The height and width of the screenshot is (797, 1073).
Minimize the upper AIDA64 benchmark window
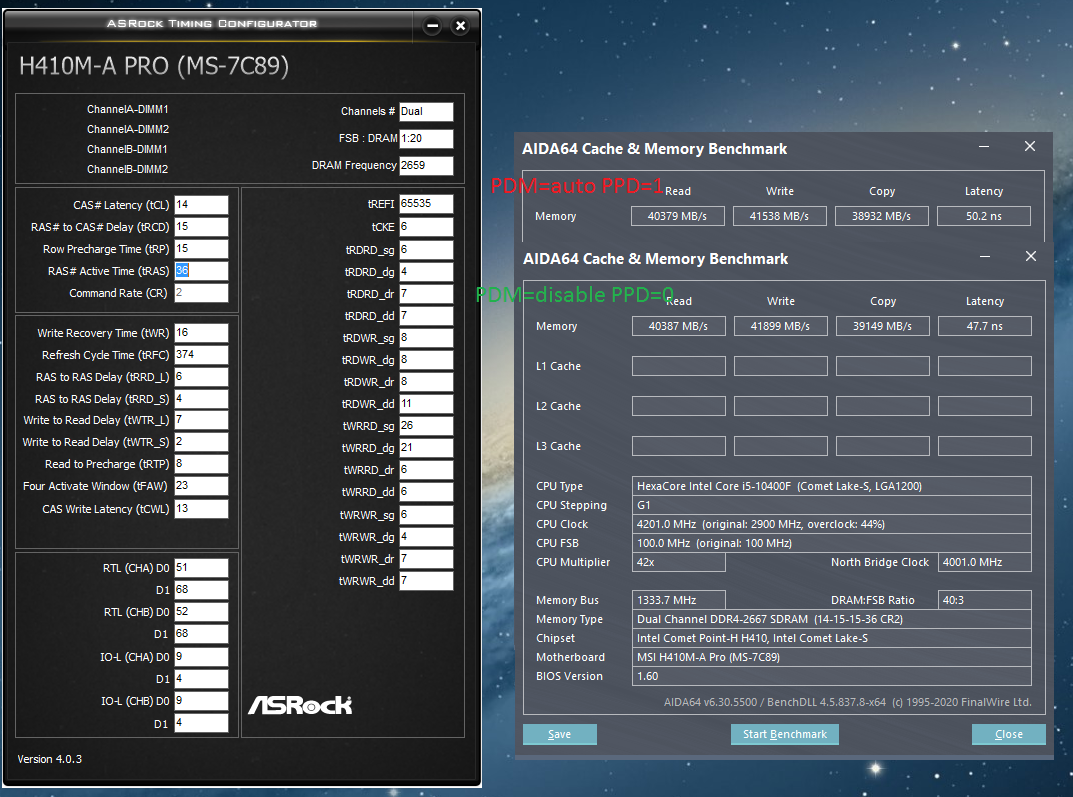coord(984,146)
